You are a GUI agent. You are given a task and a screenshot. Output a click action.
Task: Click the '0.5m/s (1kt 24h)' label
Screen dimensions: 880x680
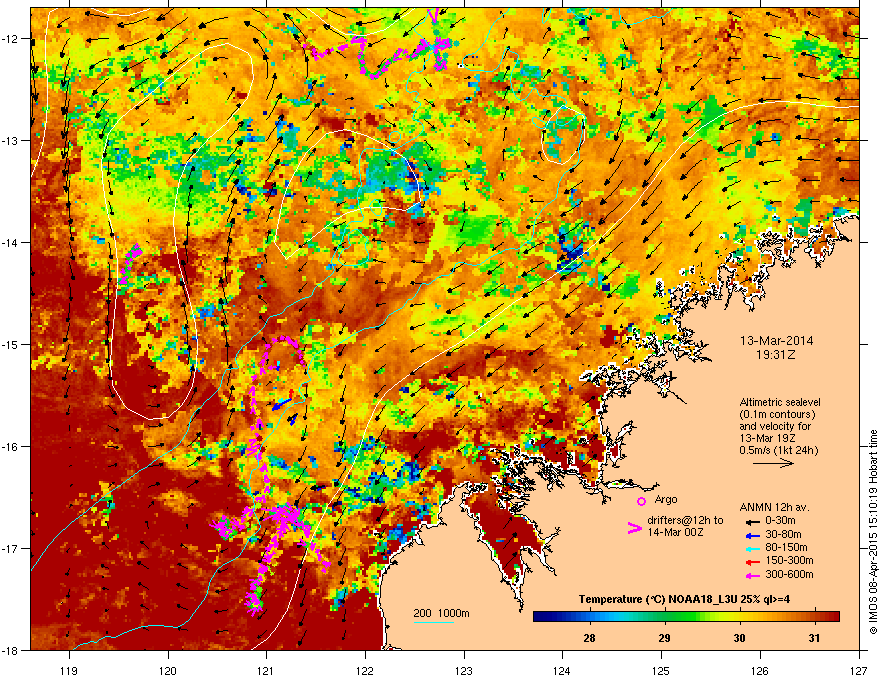point(778,450)
